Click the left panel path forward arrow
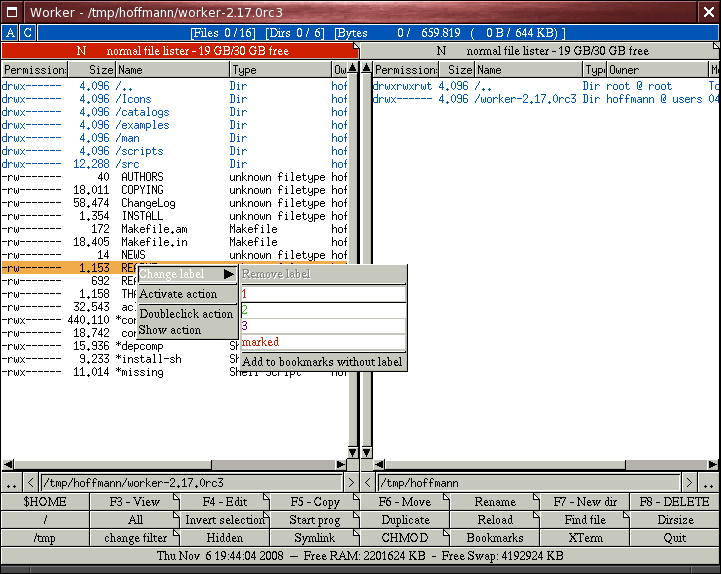This screenshot has height=574, width=721. coord(351,483)
